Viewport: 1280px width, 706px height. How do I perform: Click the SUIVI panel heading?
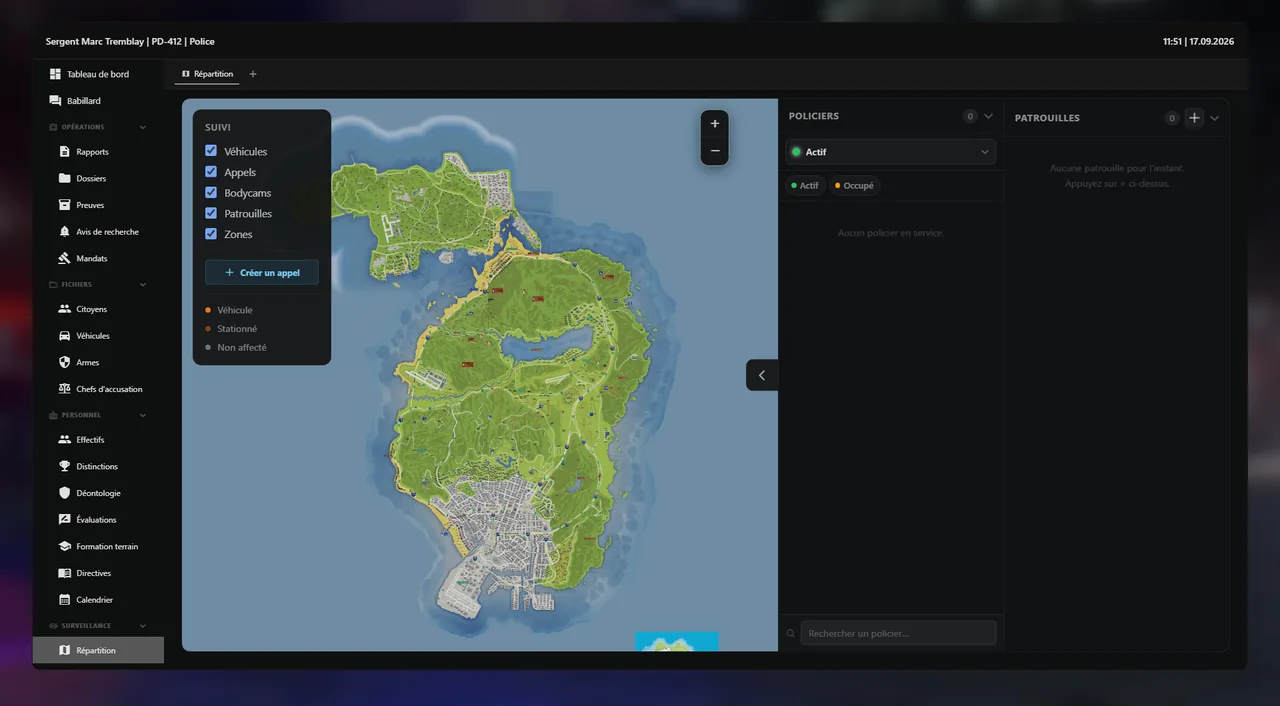coord(218,127)
